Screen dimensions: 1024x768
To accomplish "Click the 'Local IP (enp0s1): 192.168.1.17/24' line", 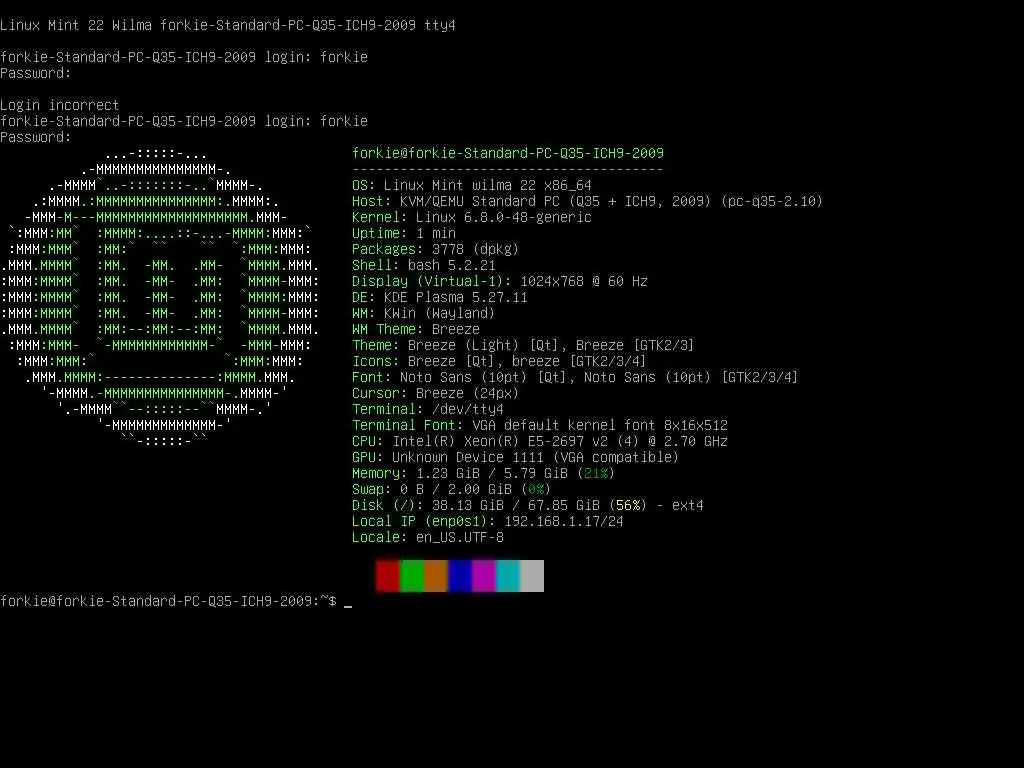I will [x=488, y=521].
